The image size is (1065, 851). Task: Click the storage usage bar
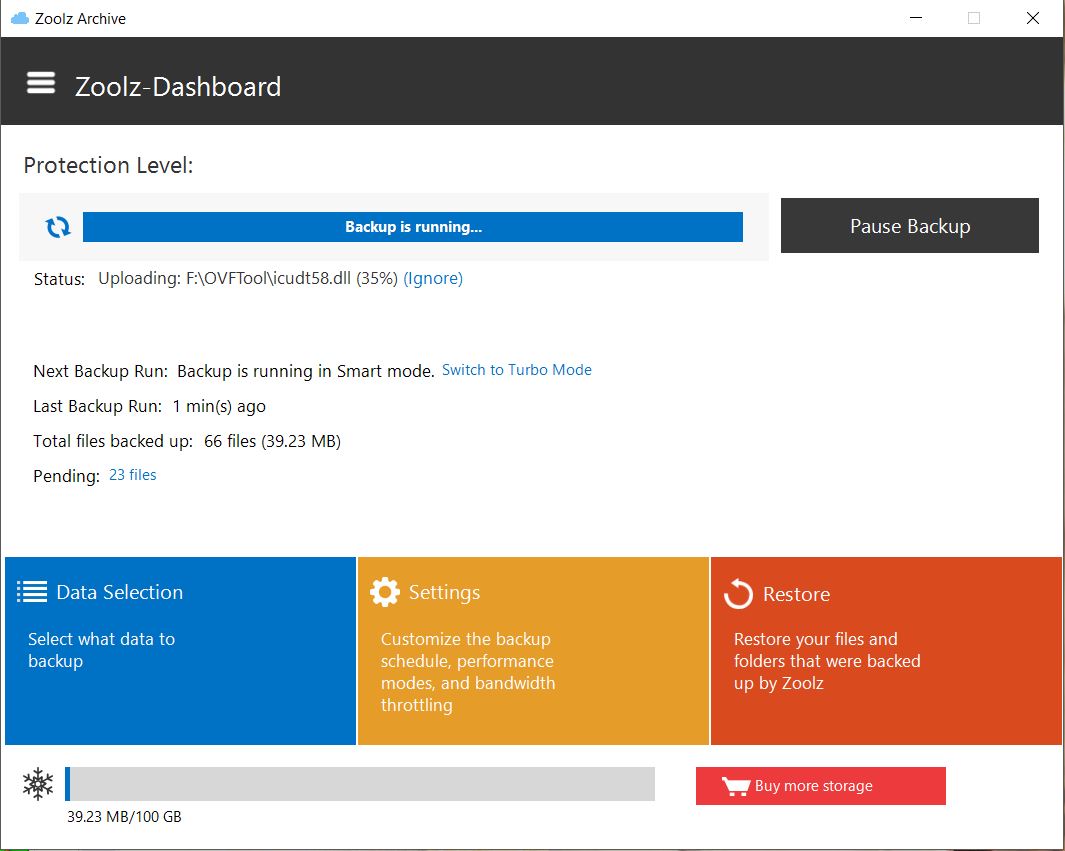pyautogui.click(x=360, y=784)
